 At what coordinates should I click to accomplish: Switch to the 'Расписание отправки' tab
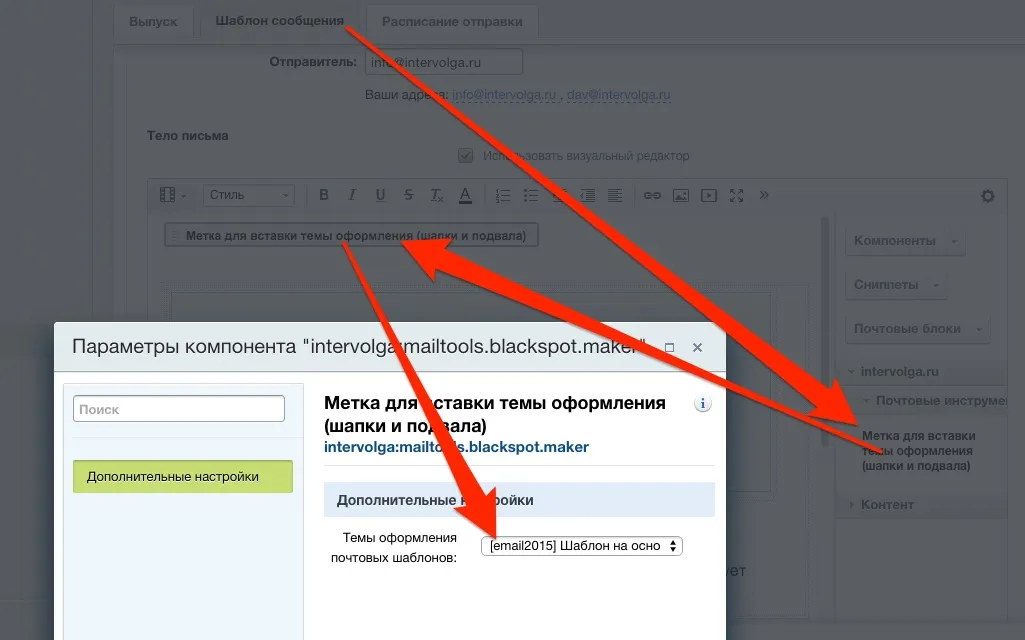[452, 20]
